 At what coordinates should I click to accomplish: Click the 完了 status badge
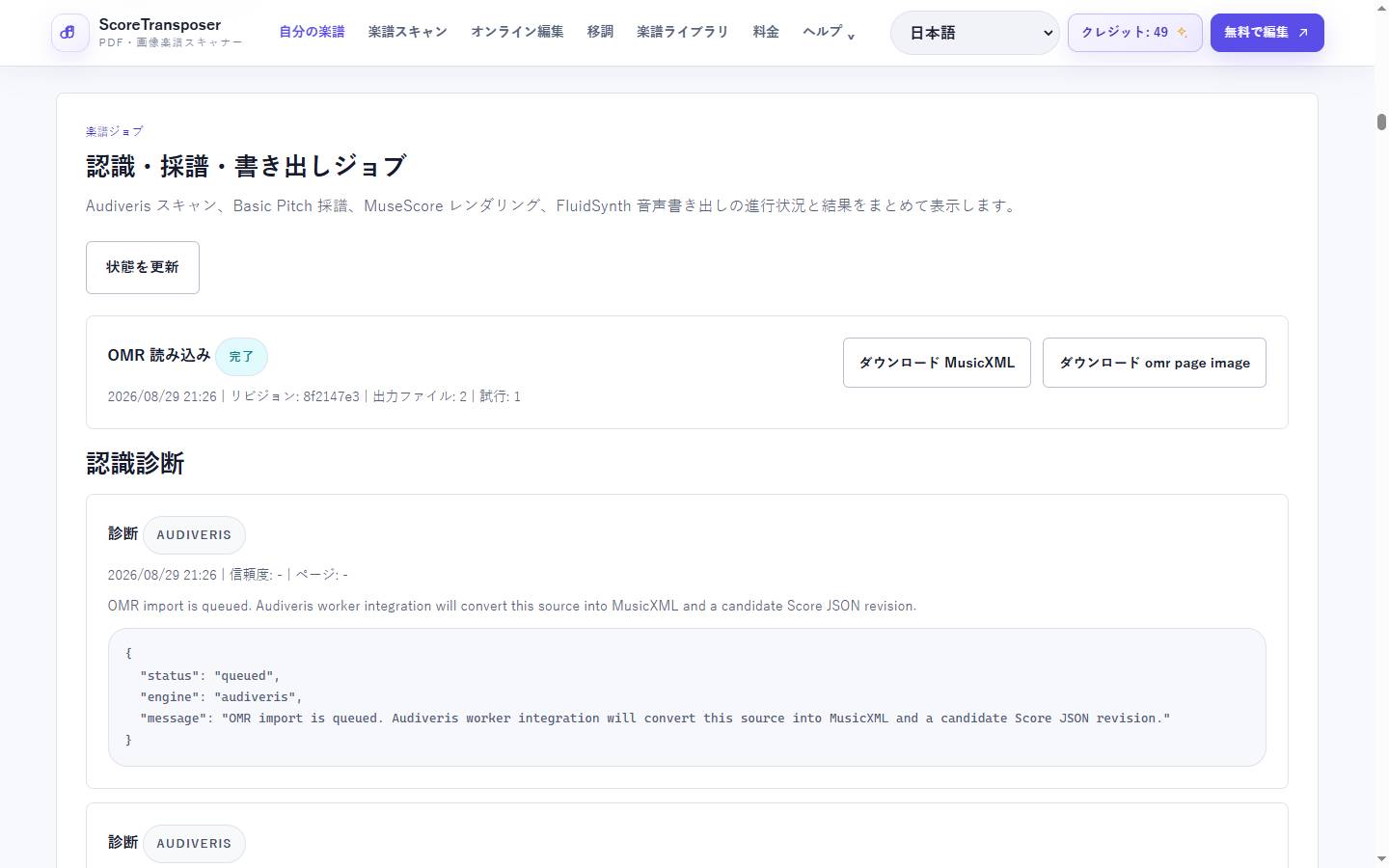[x=241, y=357]
